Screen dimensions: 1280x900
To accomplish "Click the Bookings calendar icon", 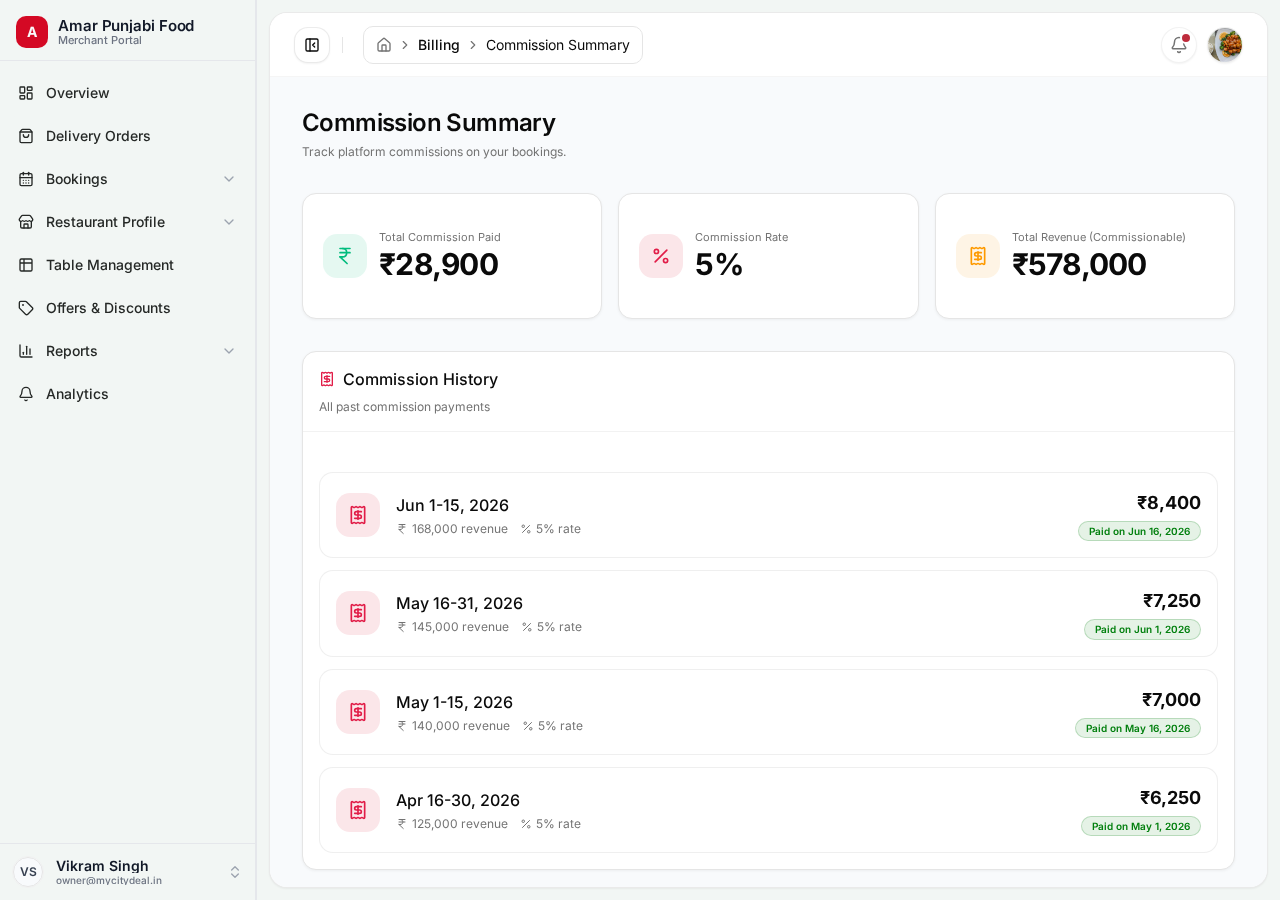I will pyautogui.click(x=26, y=179).
